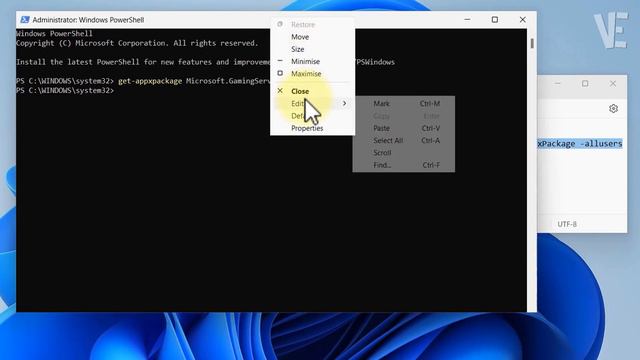Screen dimensions: 640x360
Task: Click the PowerShell icon in the title bar
Action: click(x=25, y=20)
